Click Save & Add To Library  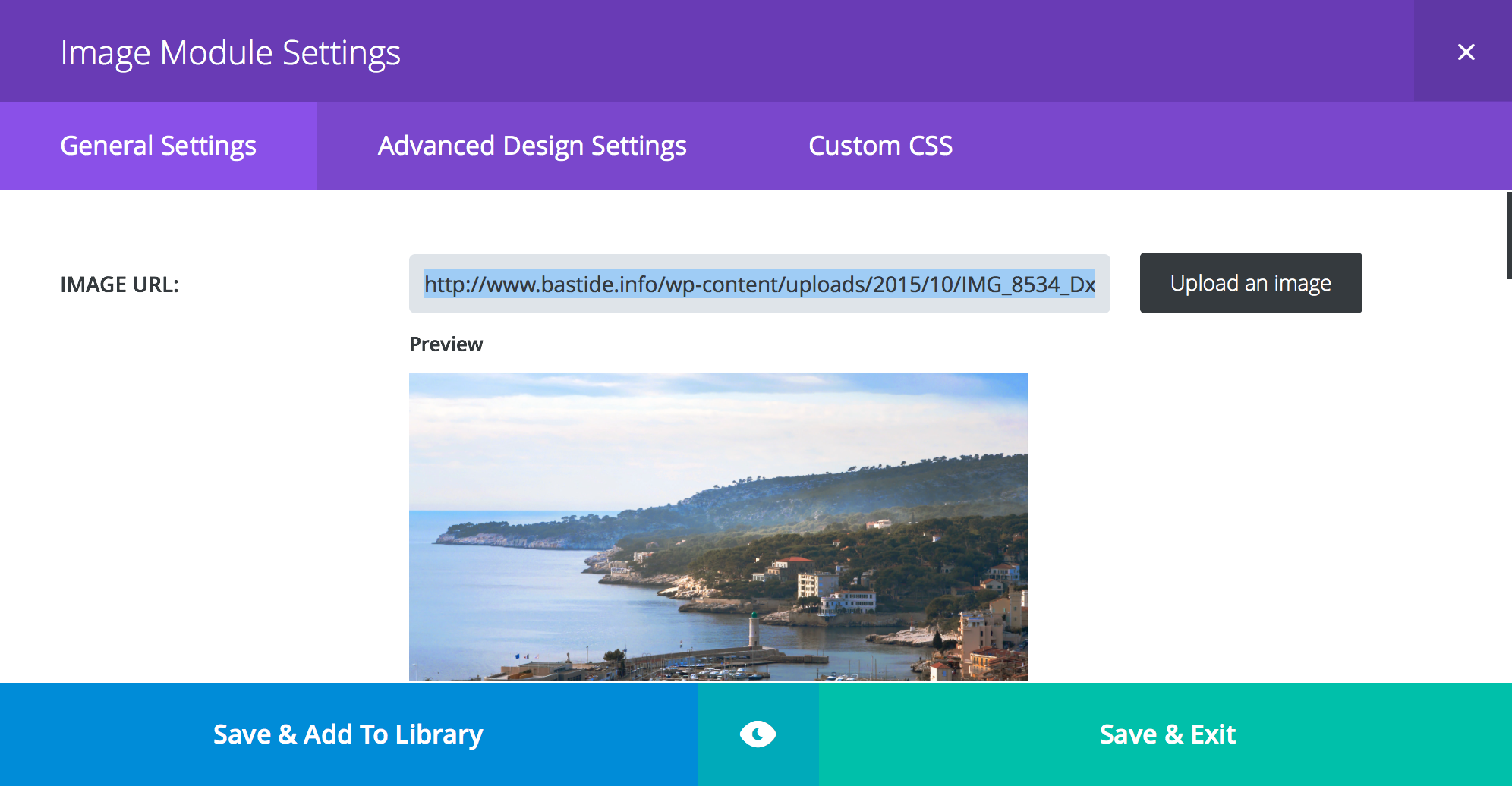tap(348, 734)
